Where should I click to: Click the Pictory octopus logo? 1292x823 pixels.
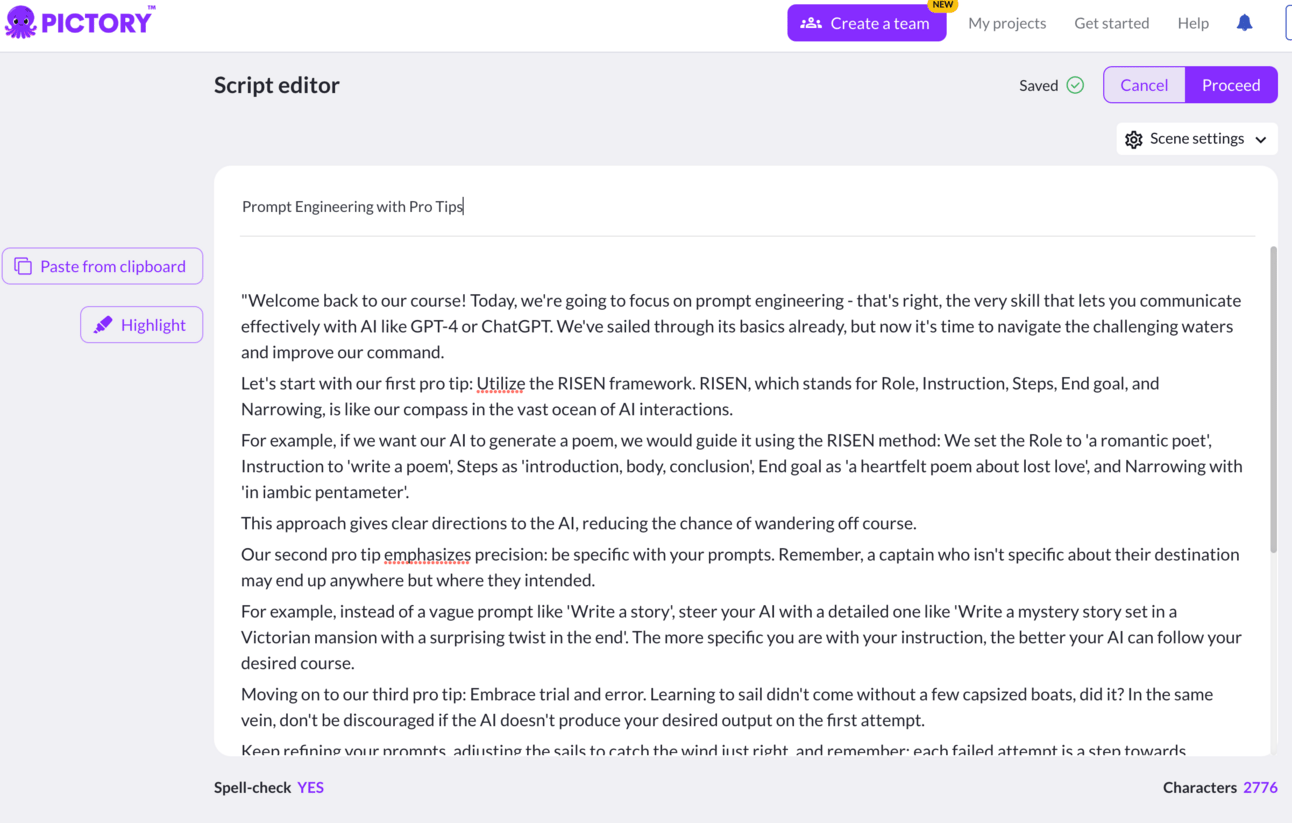coord(21,22)
